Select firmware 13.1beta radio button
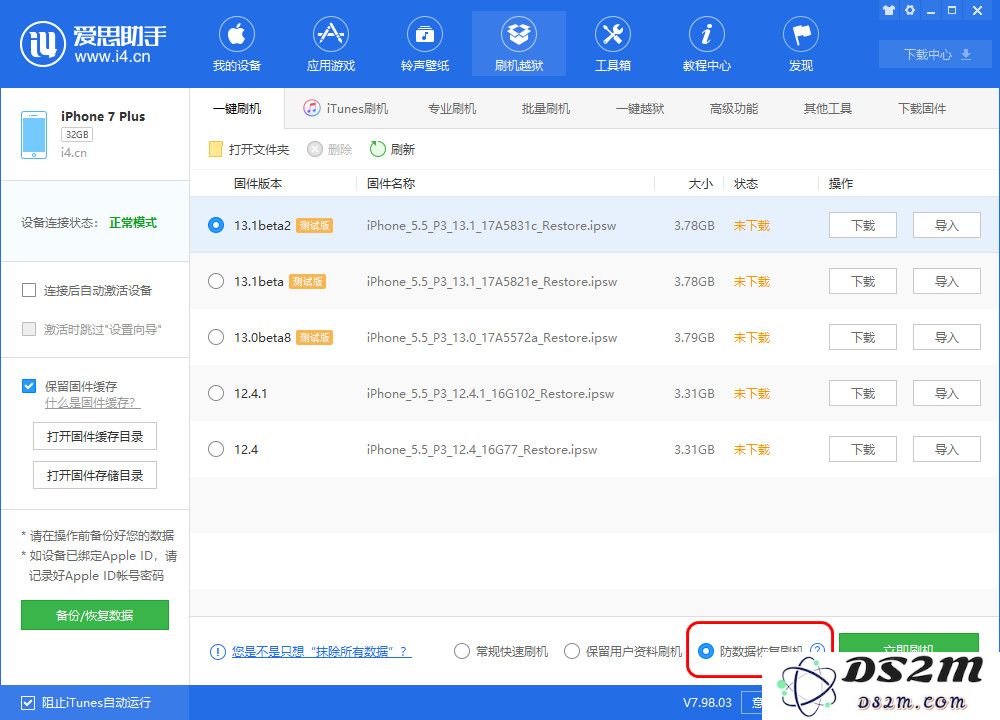This screenshot has width=1000, height=720. pos(216,281)
